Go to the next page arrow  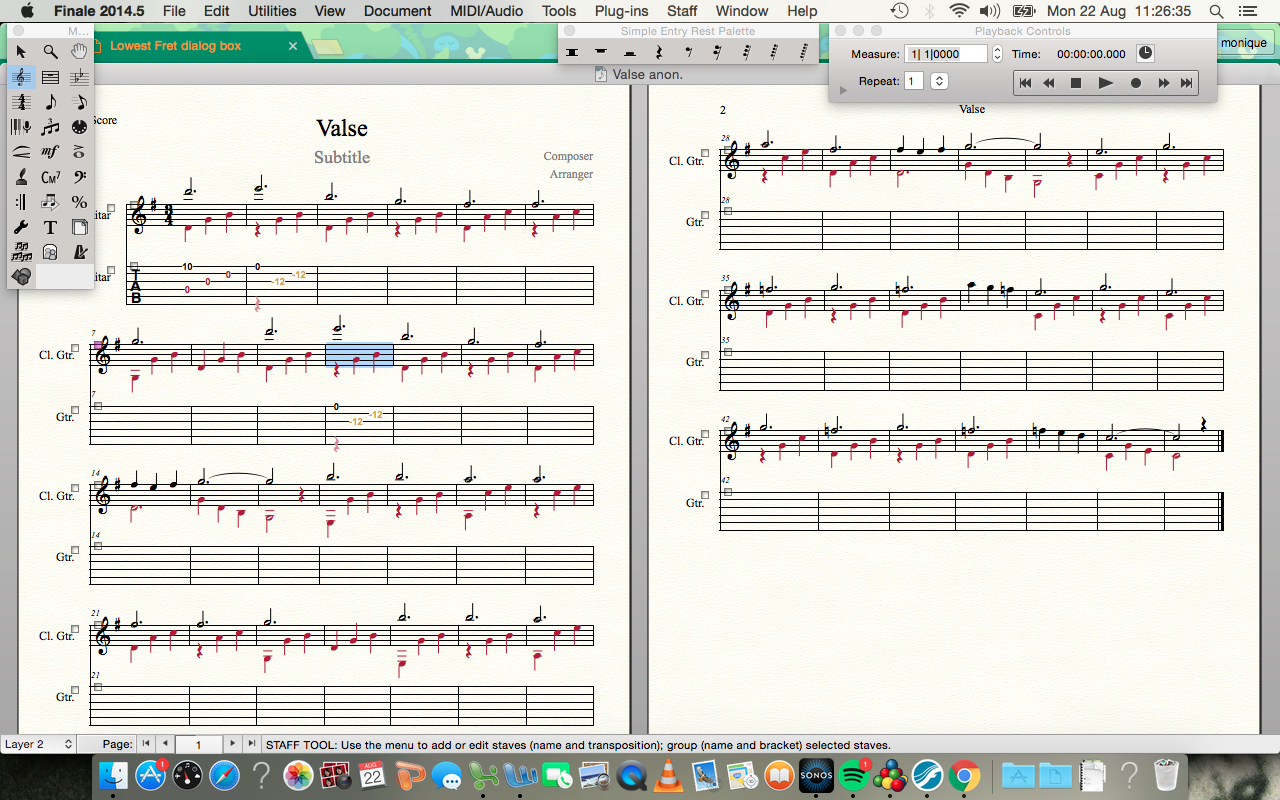tap(232, 744)
